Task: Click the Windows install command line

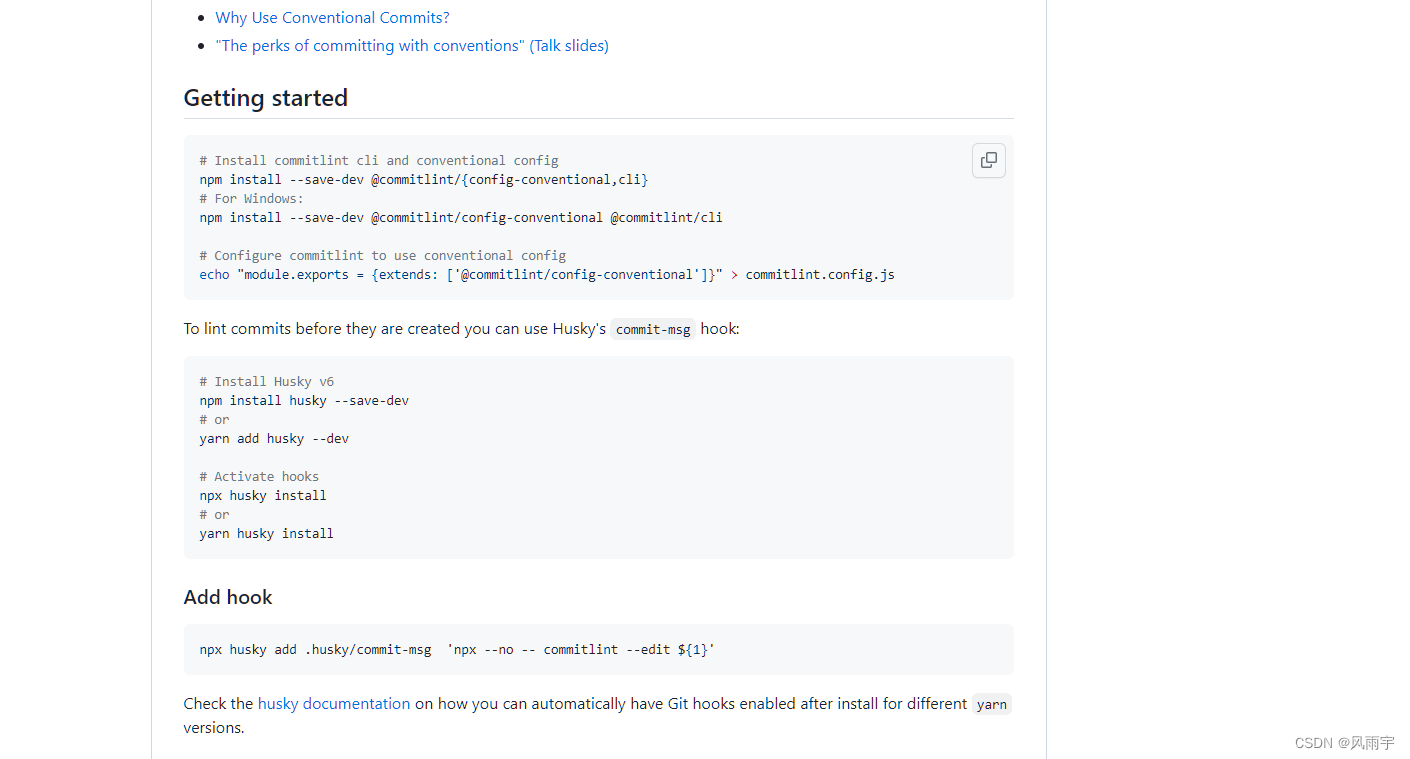Action: pyautogui.click(x=460, y=217)
